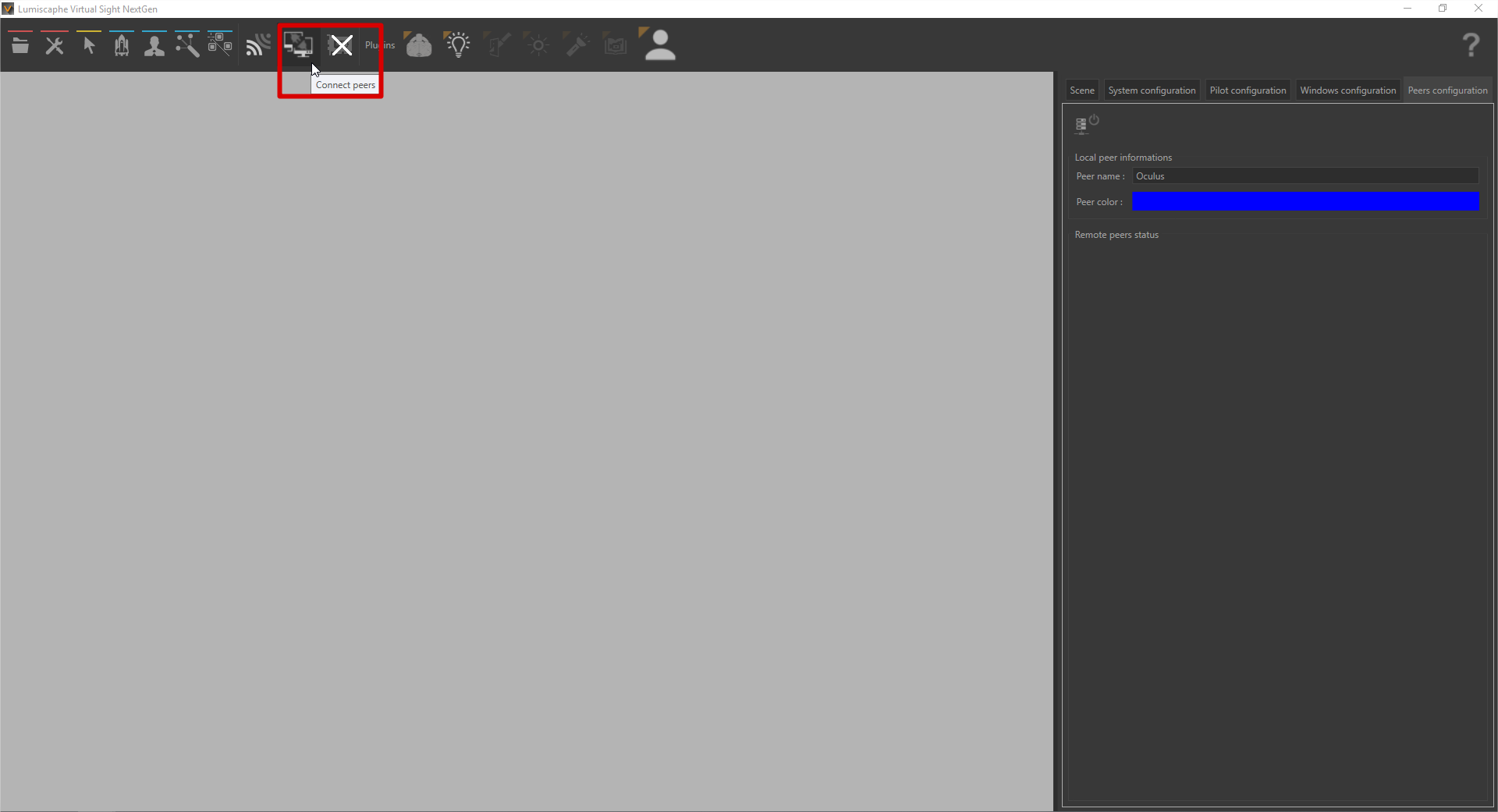Click the light bulb plugin icon
The width and height of the screenshot is (1498, 812).
coord(458,45)
